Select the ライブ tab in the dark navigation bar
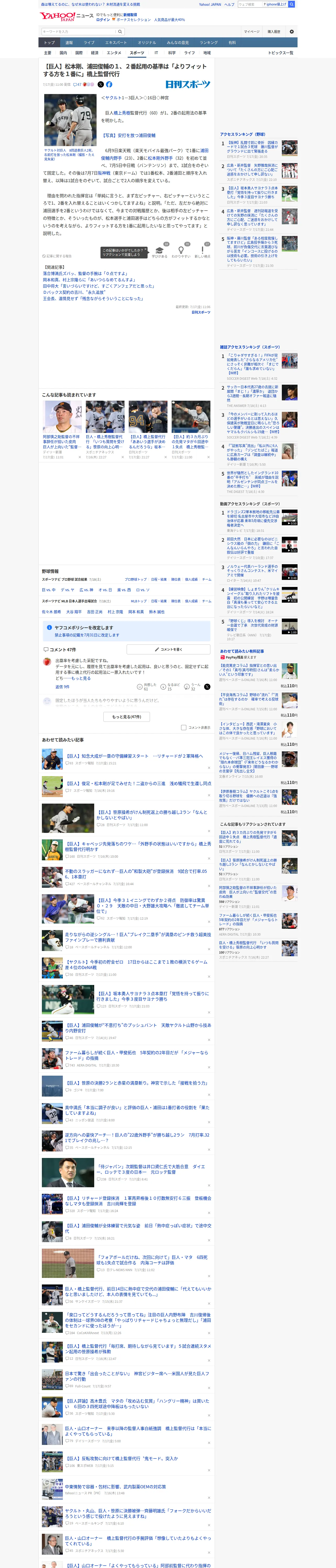This screenshot has width=336, height=1568. (x=89, y=43)
